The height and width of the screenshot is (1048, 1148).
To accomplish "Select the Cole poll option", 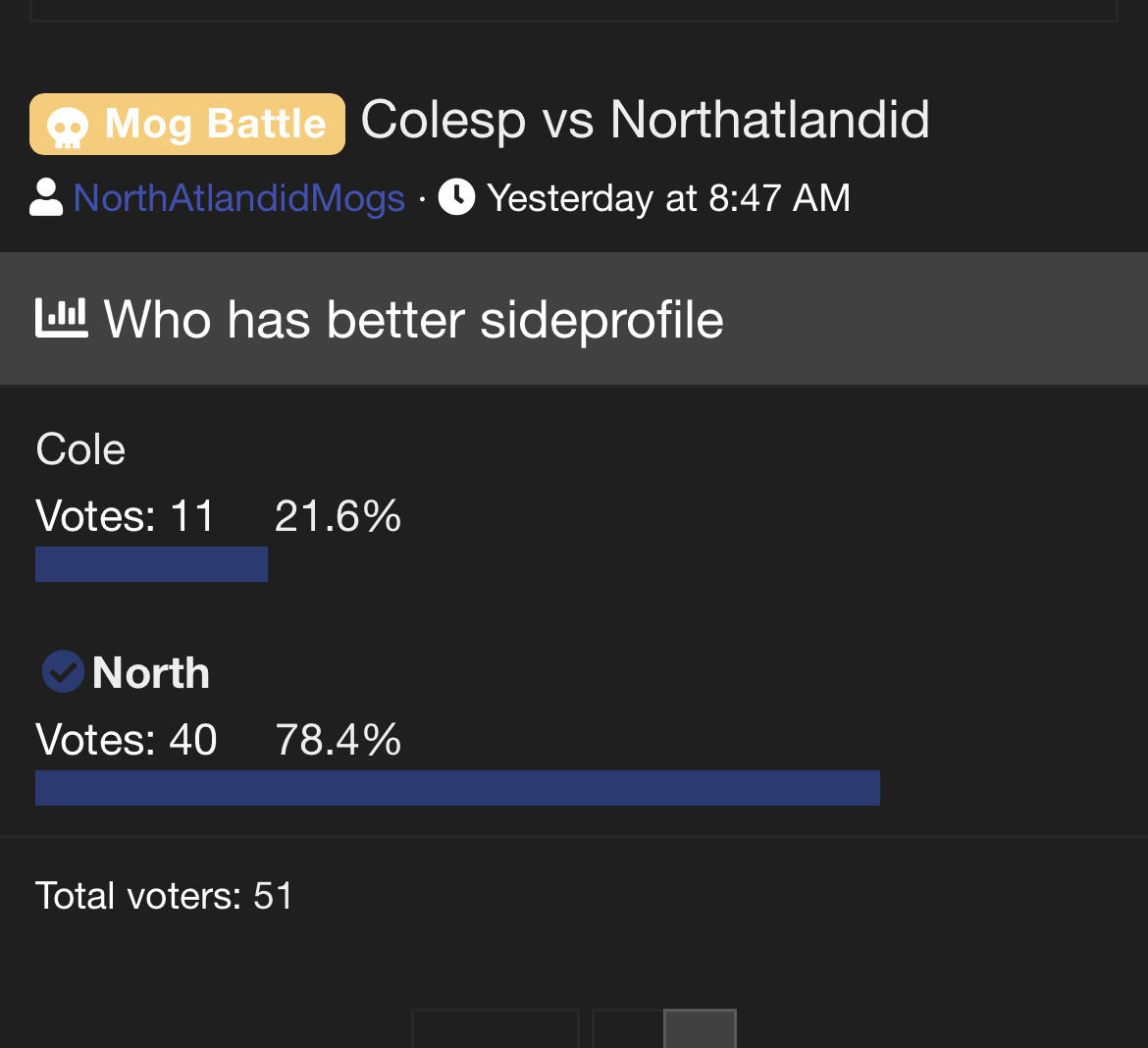I will (80, 449).
